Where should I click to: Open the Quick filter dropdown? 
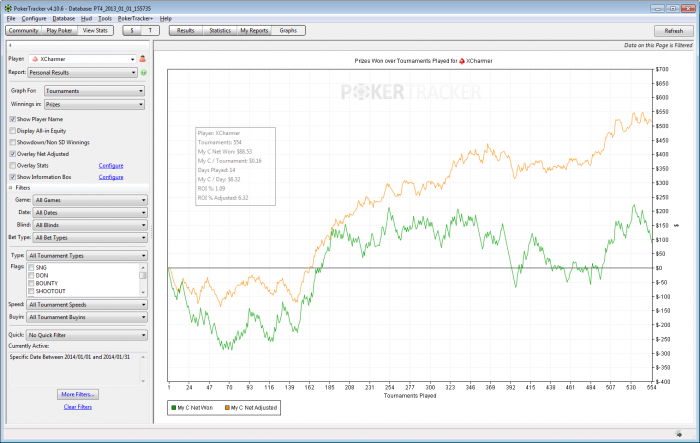tap(87, 335)
